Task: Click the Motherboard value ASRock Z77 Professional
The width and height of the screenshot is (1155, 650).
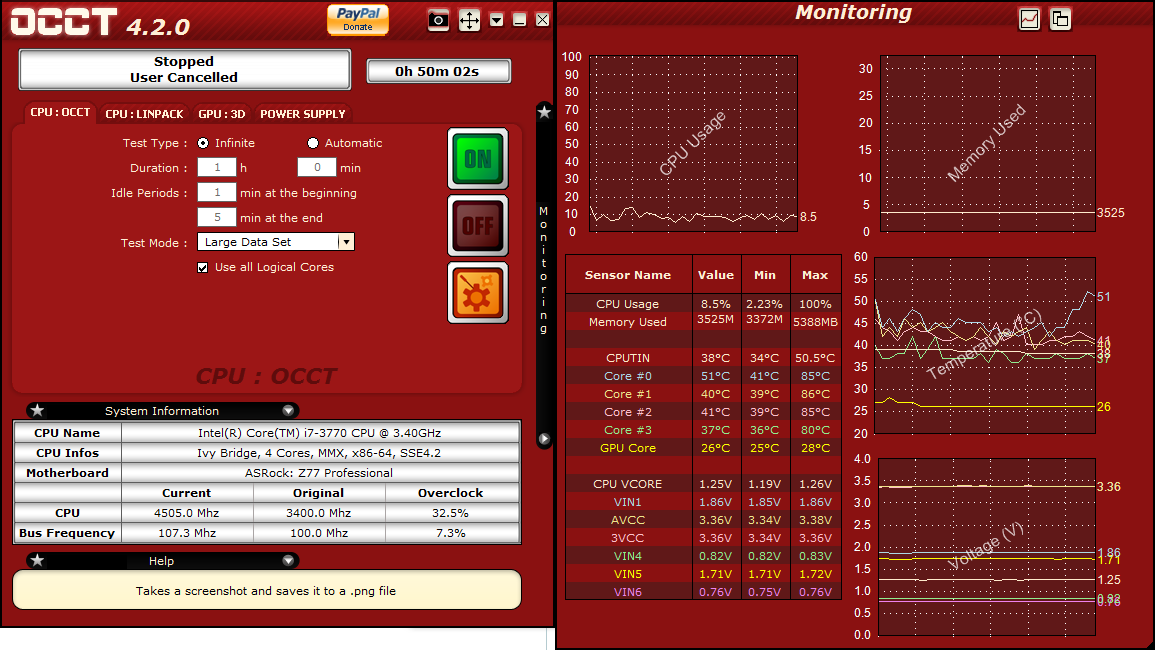Action: (x=320, y=473)
